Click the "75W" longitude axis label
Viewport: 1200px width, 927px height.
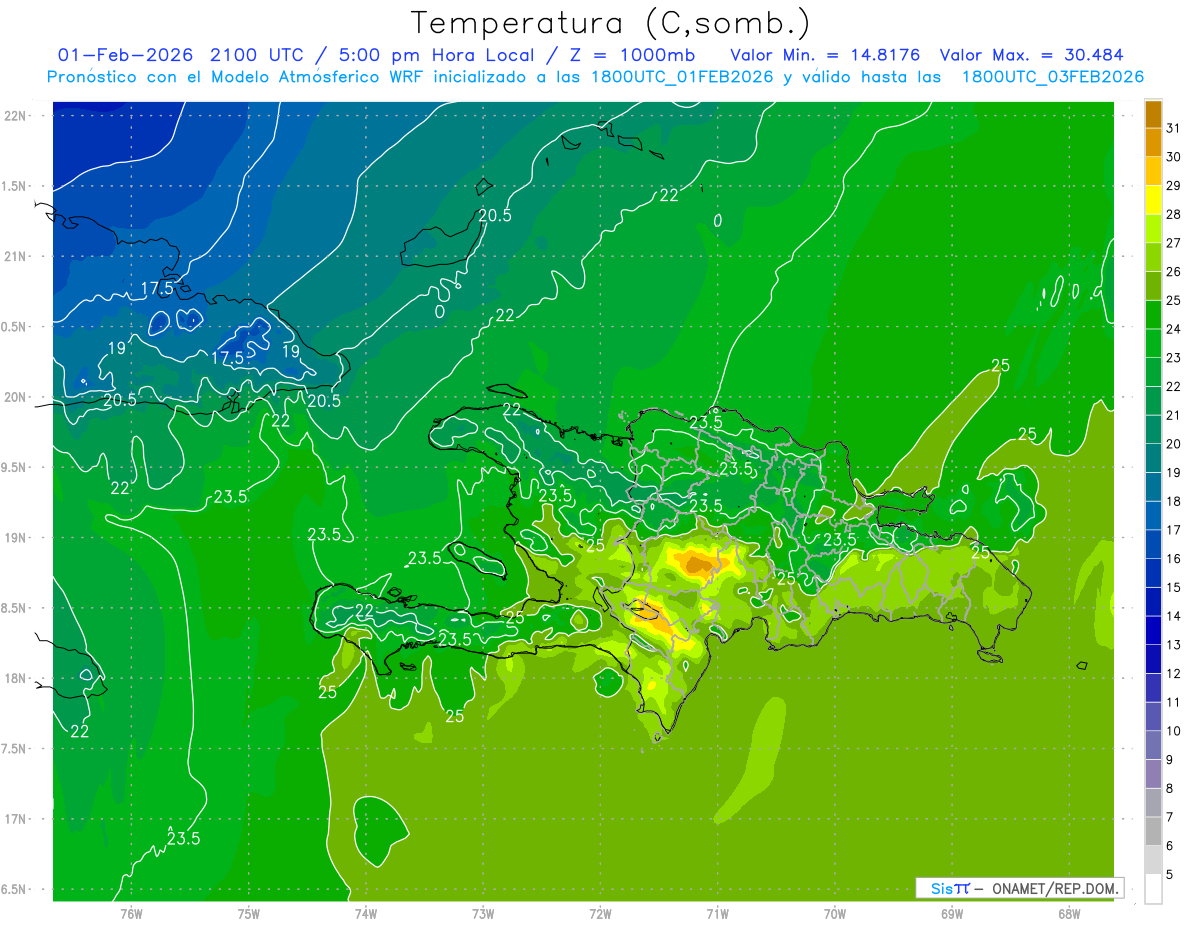pos(249,913)
